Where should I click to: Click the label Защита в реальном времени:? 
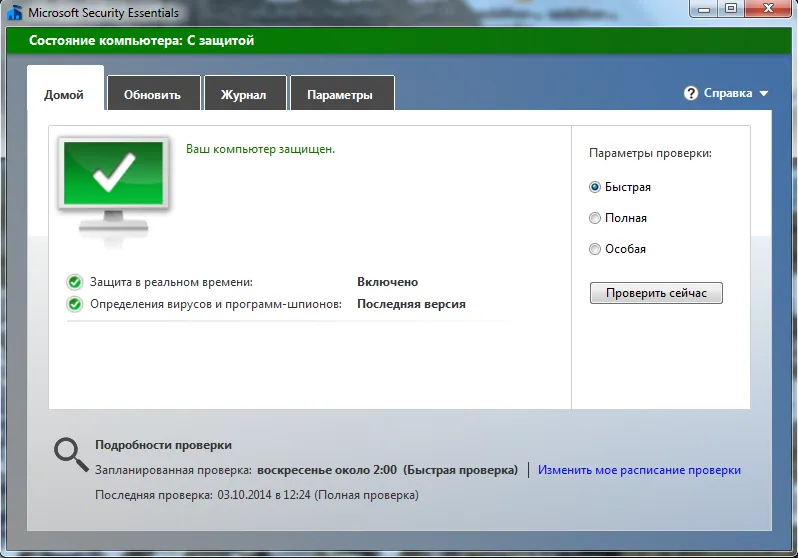171,282
